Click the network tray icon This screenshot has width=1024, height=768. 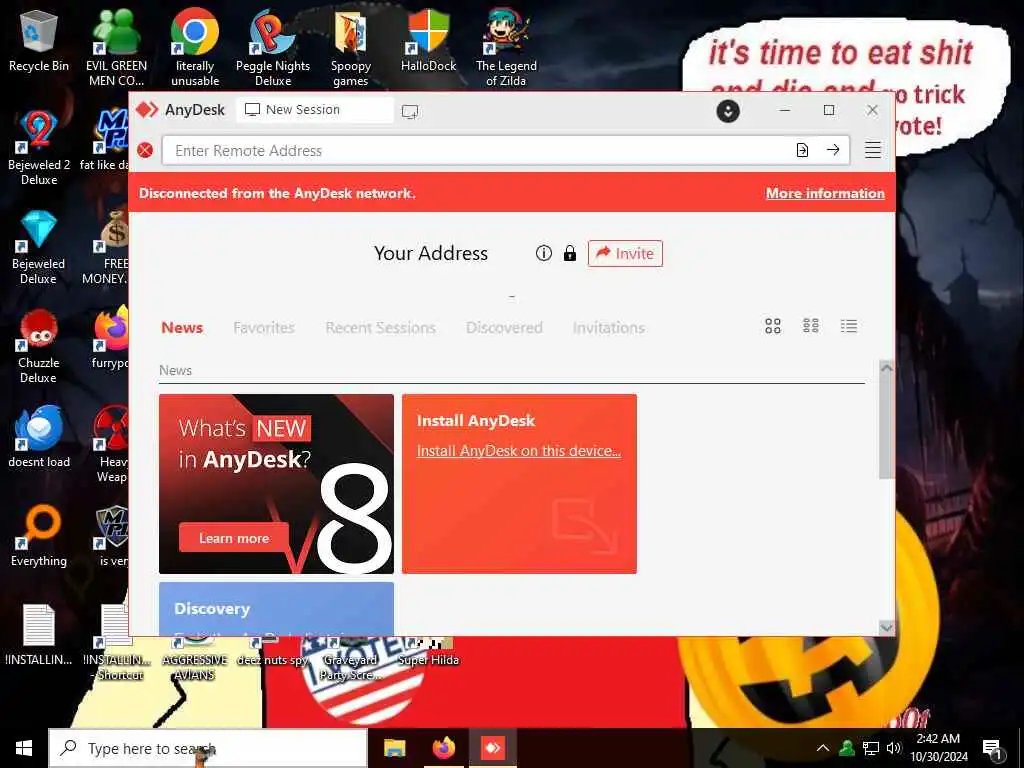871,748
